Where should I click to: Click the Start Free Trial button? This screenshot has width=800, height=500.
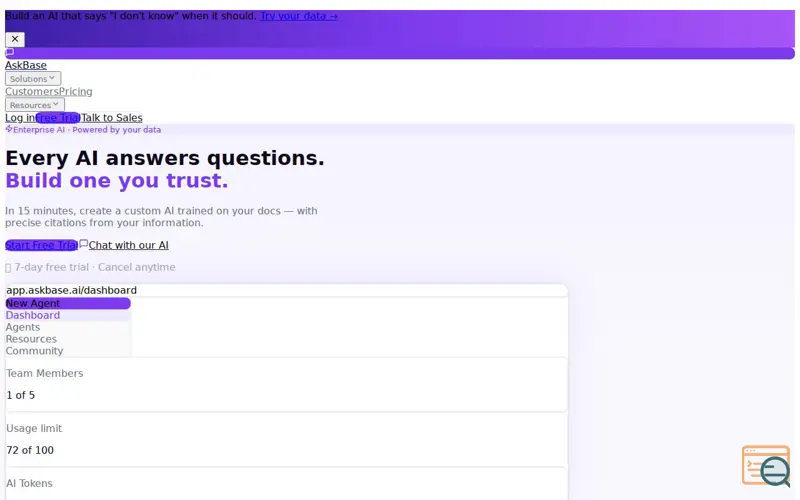click(41, 245)
